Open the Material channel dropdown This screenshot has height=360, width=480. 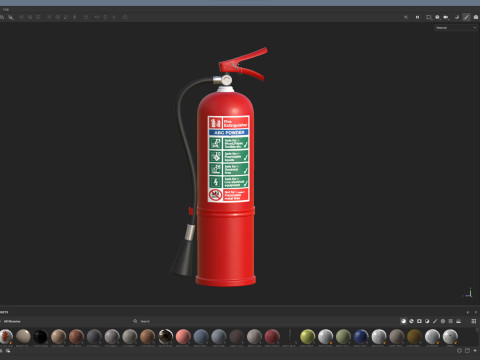[x=456, y=28]
